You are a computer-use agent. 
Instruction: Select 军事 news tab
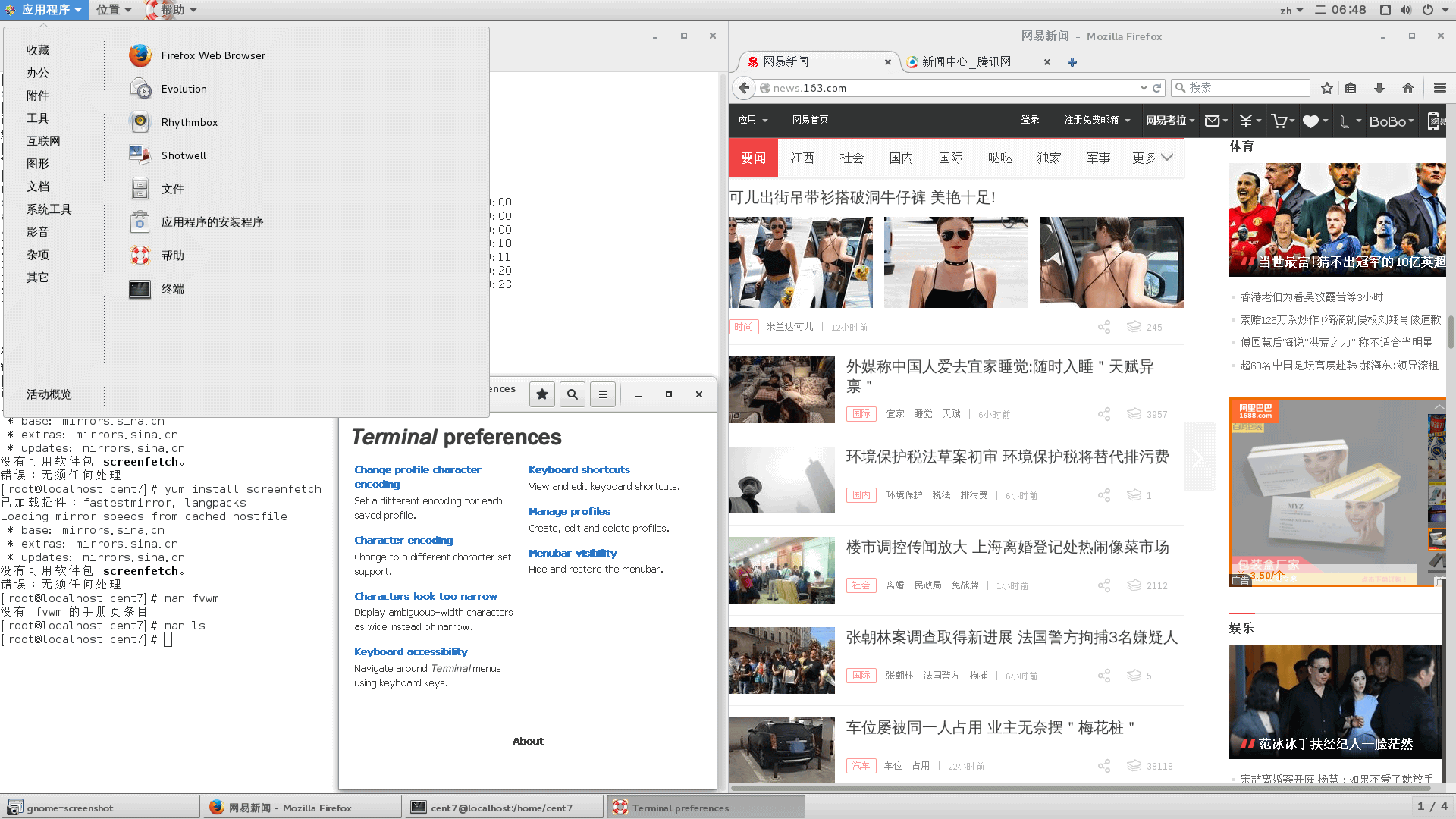[x=1098, y=158]
